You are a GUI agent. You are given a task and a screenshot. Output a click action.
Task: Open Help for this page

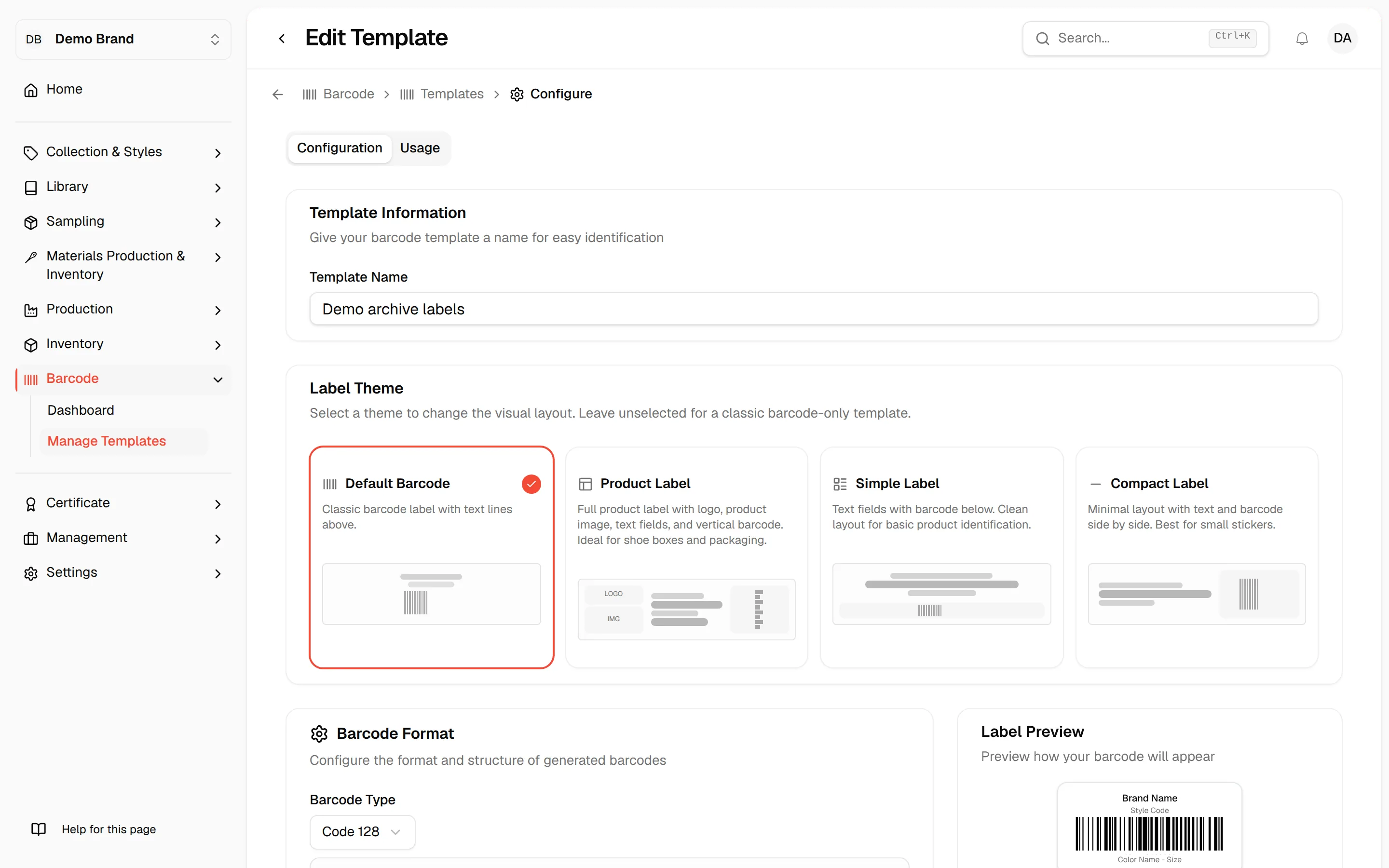pyautogui.click(x=109, y=829)
